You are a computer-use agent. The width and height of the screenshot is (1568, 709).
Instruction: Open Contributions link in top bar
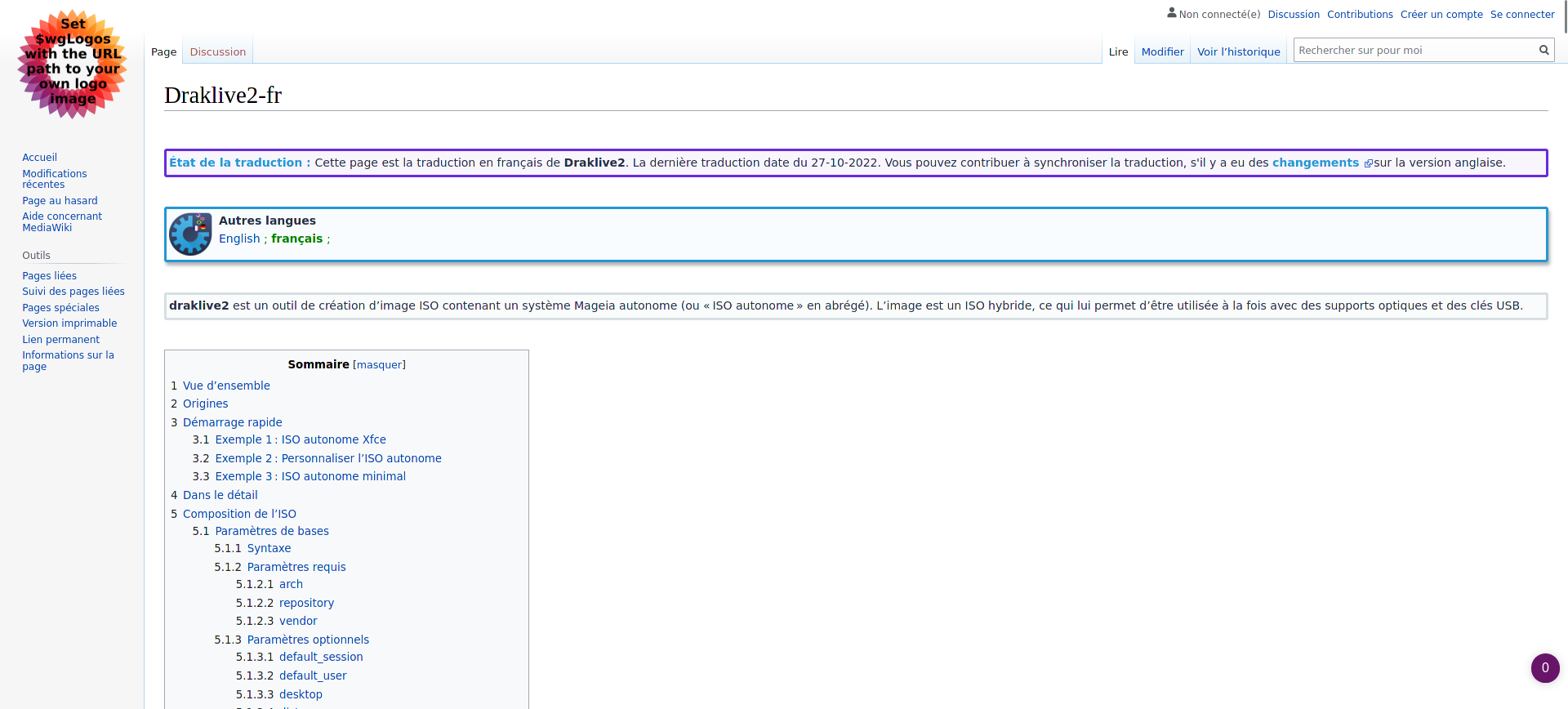click(x=1360, y=15)
